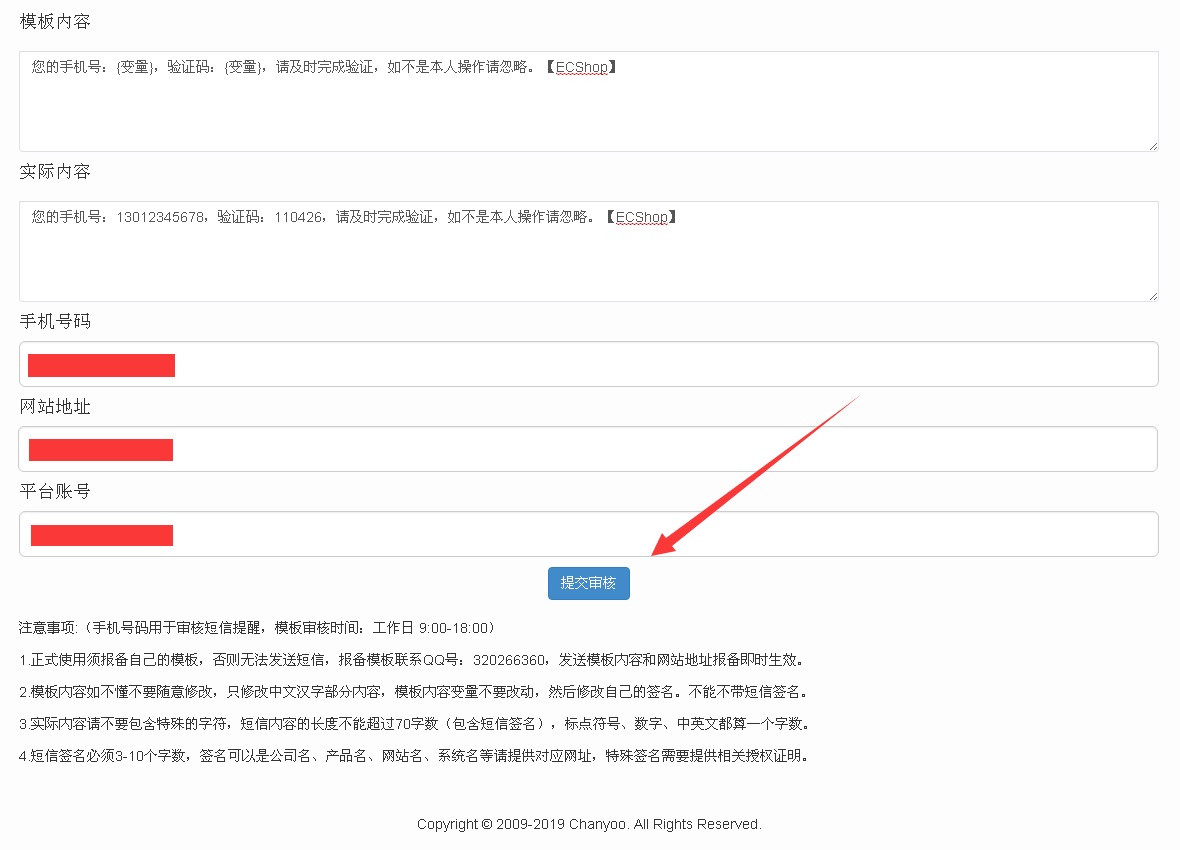Click resize handle of 实际内容 text area
The width and height of the screenshot is (1180, 850).
(x=1153, y=296)
